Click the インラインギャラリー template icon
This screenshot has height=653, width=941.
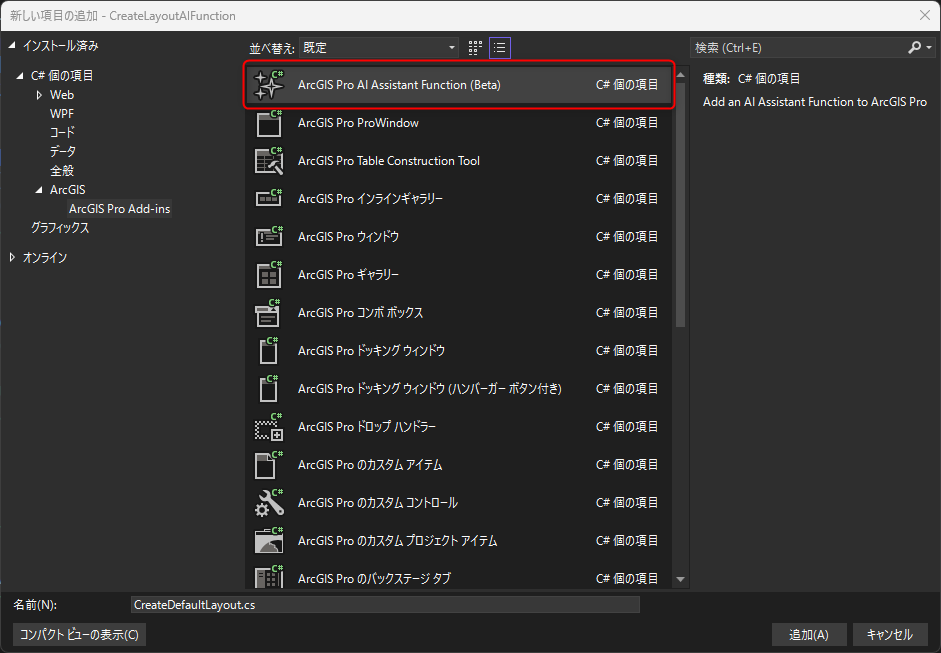click(268, 198)
